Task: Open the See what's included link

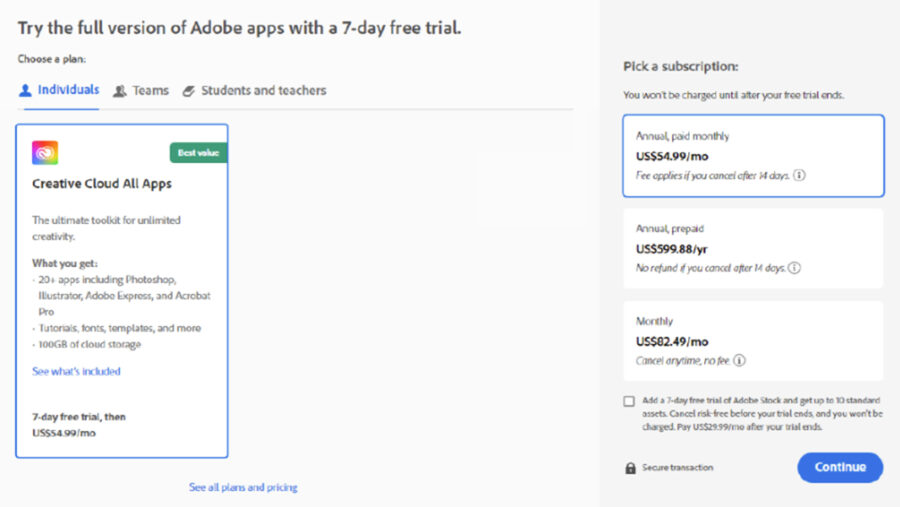Action: 76,371
